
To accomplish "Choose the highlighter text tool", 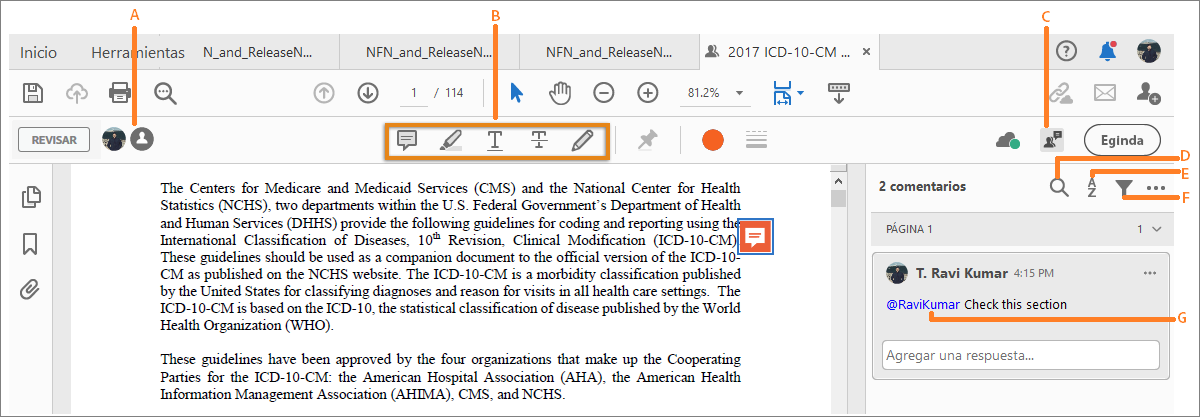I will coord(451,140).
